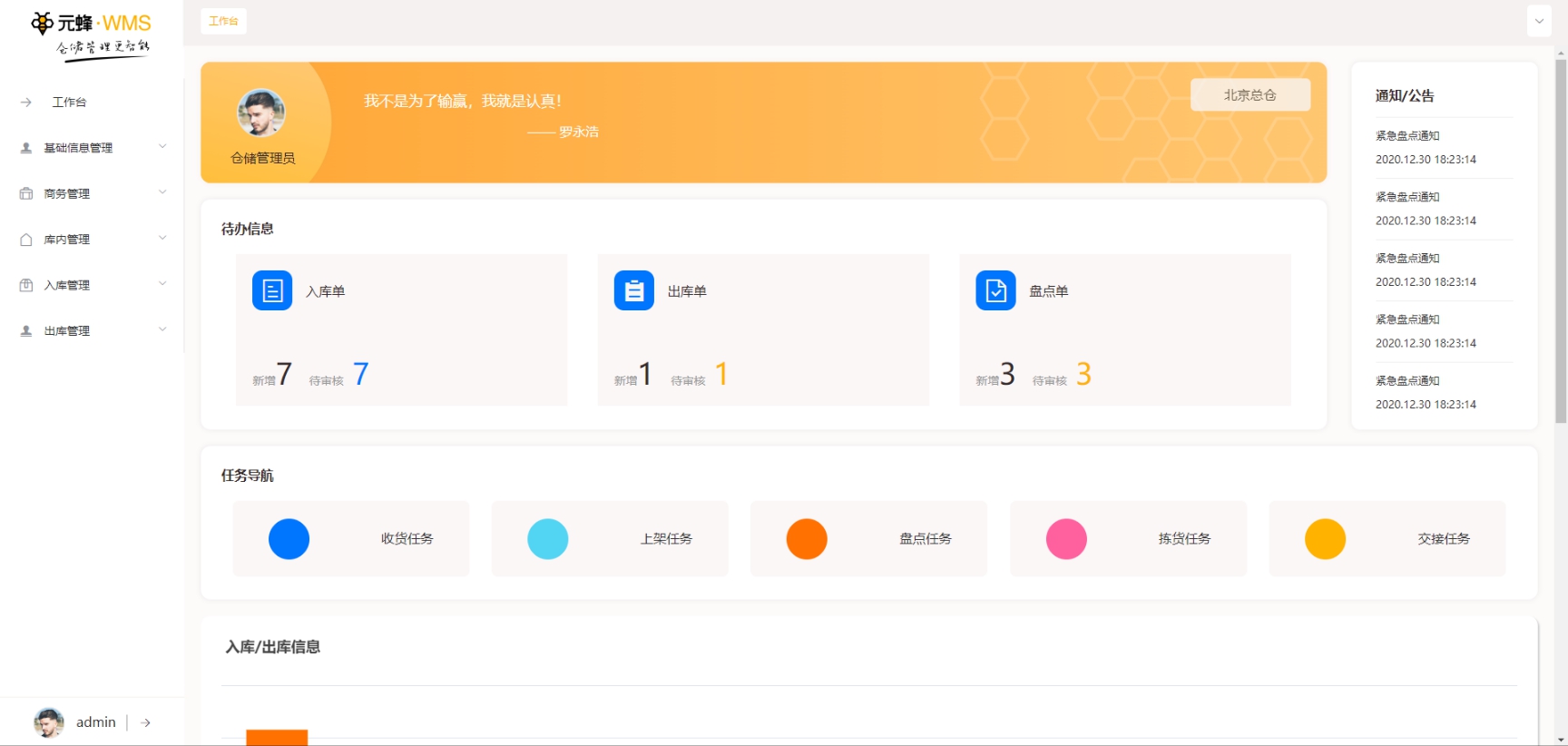Image resolution: width=1568 pixels, height=746 pixels.
Task: Click the orange 盘点任务 circle icon
Action: pyautogui.click(x=807, y=539)
